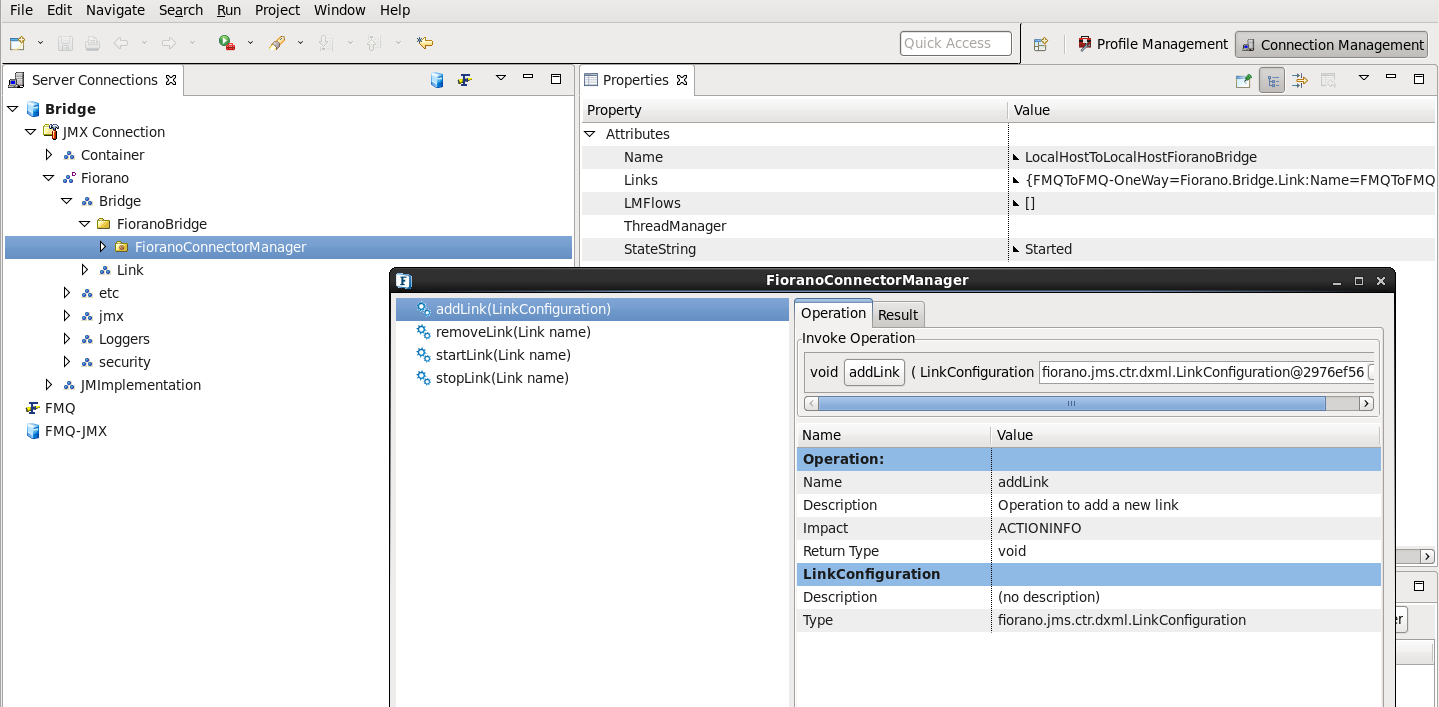This screenshot has height=707, width=1439.
Task: Click the Invoke Operation horizontal scrollbar thumb
Action: tap(1072, 403)
